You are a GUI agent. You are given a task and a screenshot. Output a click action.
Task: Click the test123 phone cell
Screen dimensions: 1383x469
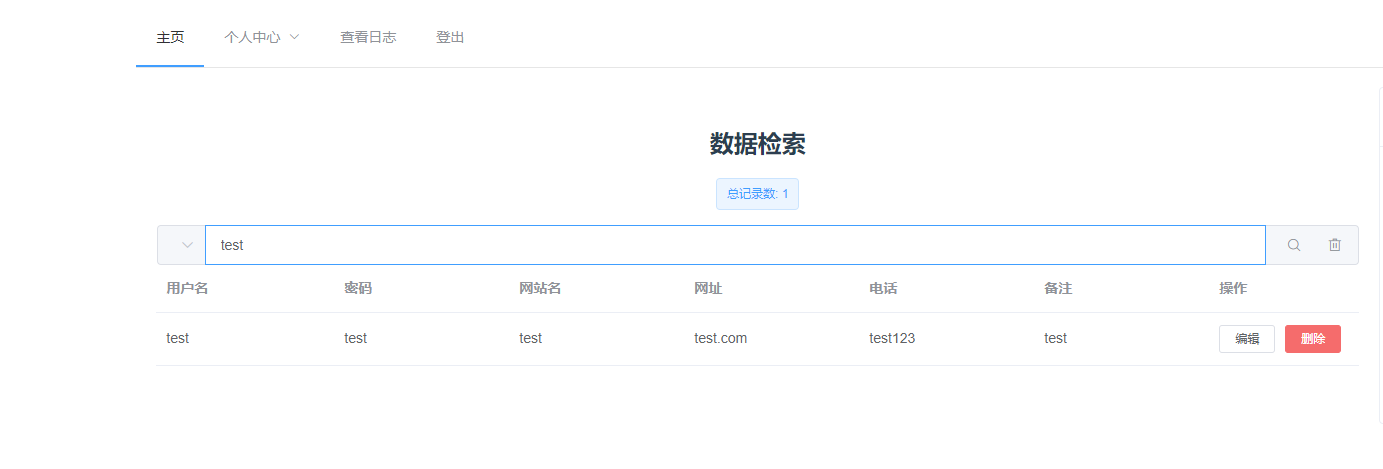click(892, 339)
